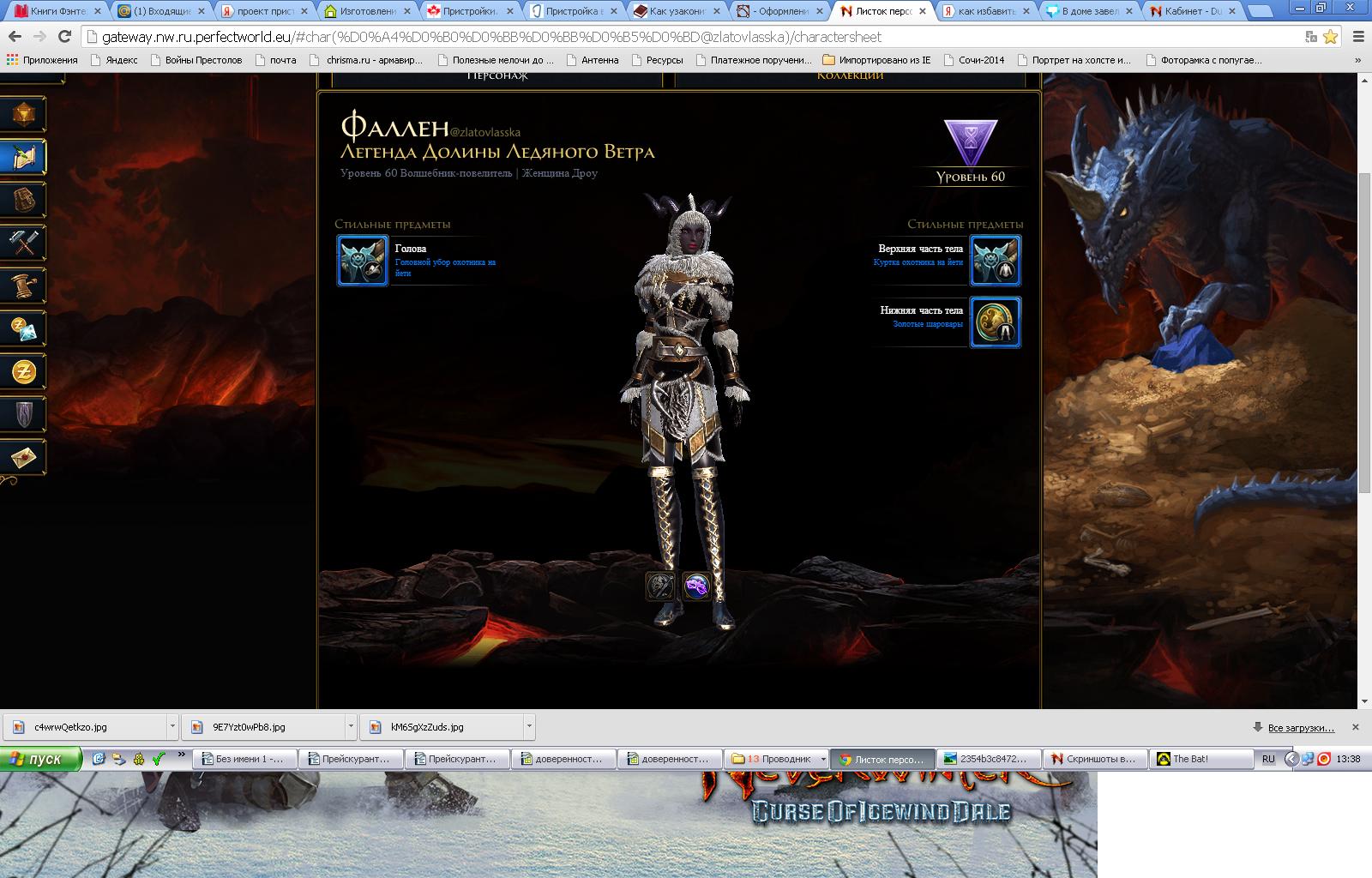The image size is (1372, 878).
Task: Open the 9E7Yzt0wPb8.jpg download menu arrow
Action: point(351,726)
